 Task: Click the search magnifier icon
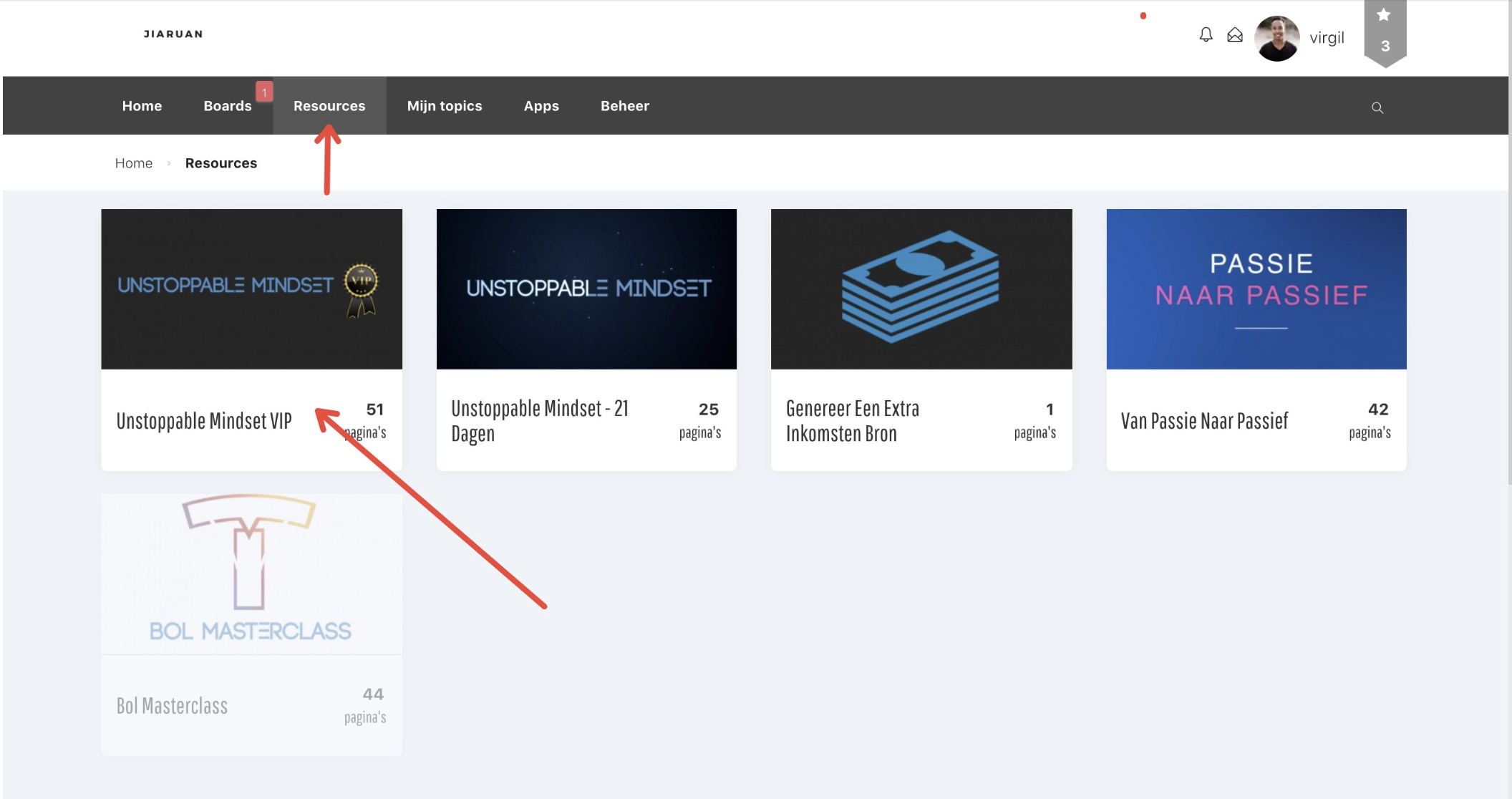click(x=1377, y=108)
